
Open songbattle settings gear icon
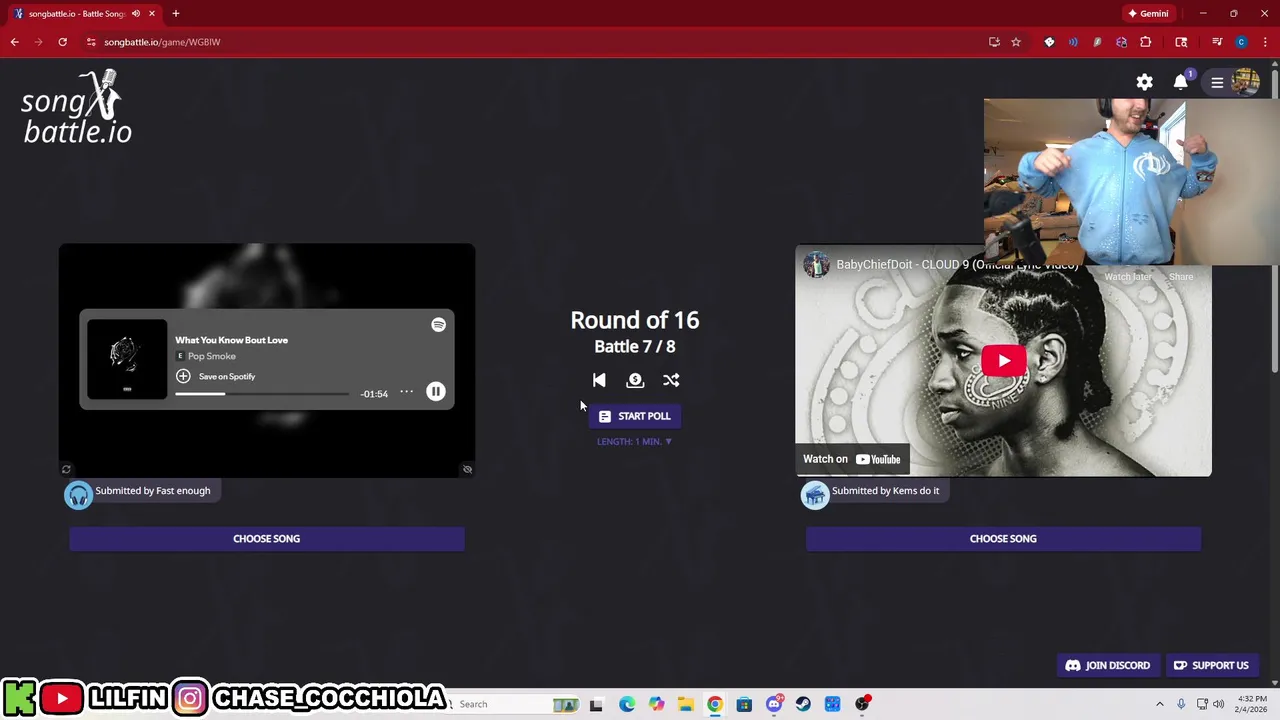tap(1144, 82)
